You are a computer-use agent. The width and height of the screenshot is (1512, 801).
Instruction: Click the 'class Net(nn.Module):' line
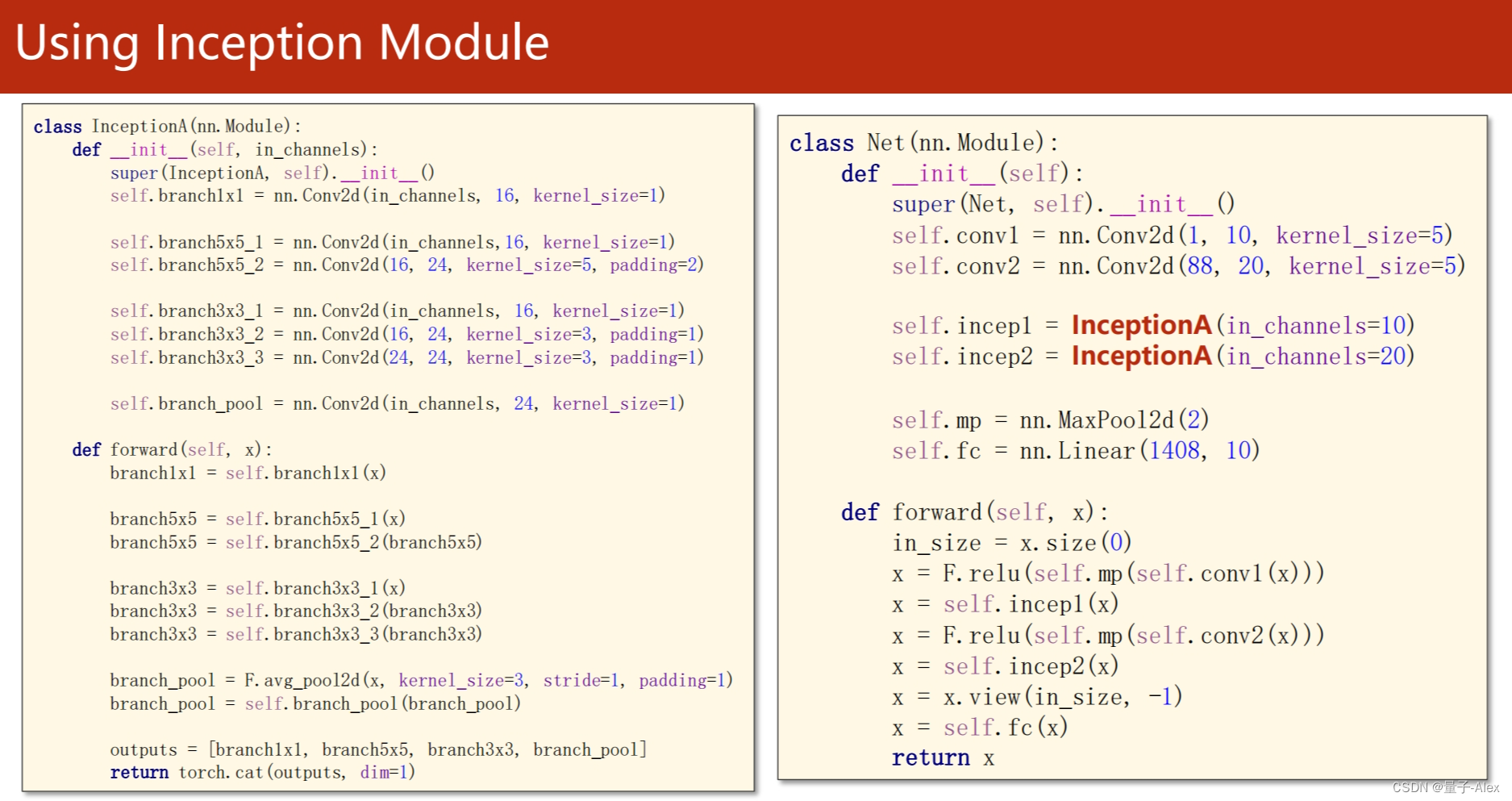(924, 143)
